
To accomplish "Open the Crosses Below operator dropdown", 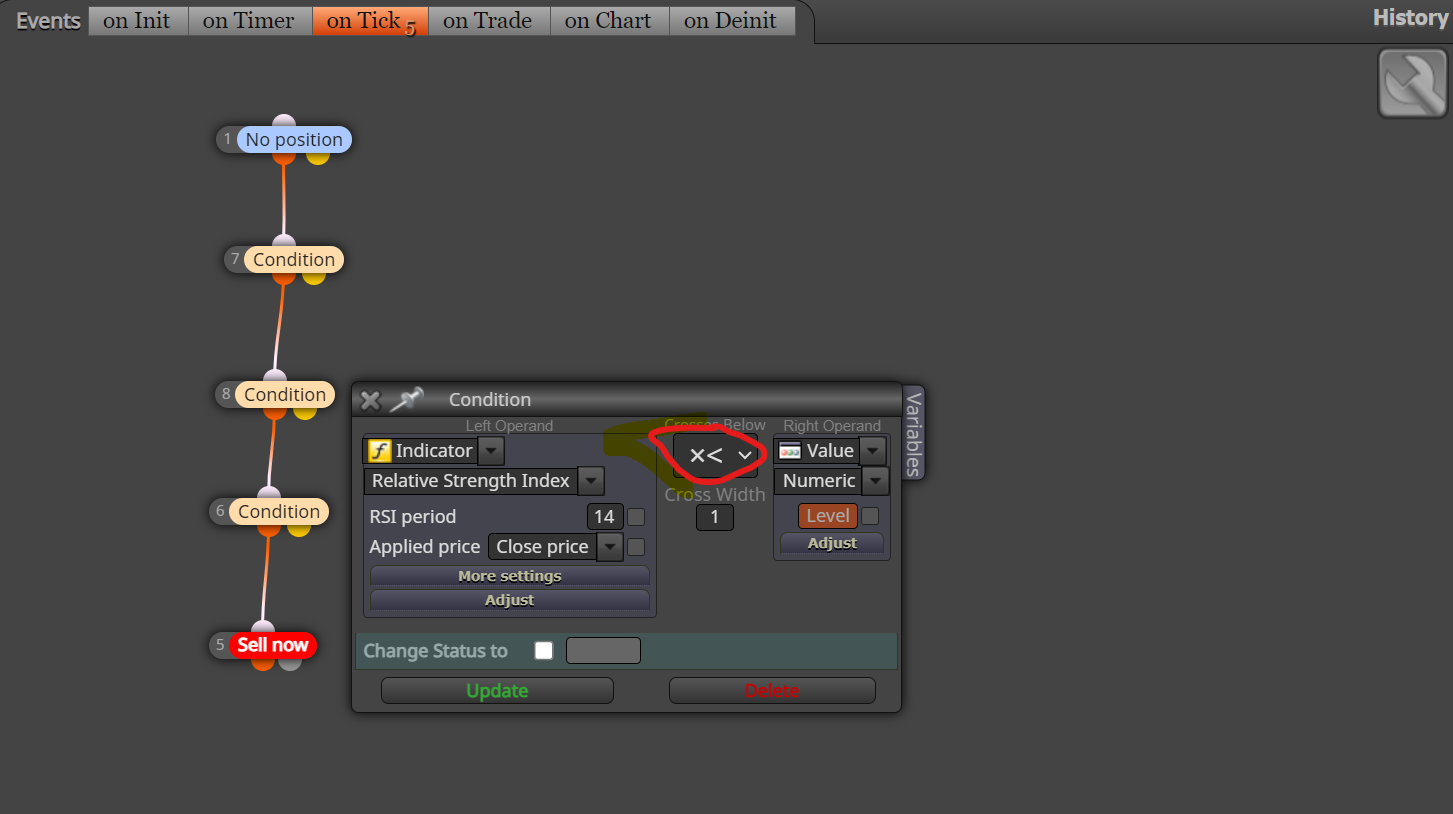I will click(715, 455).
